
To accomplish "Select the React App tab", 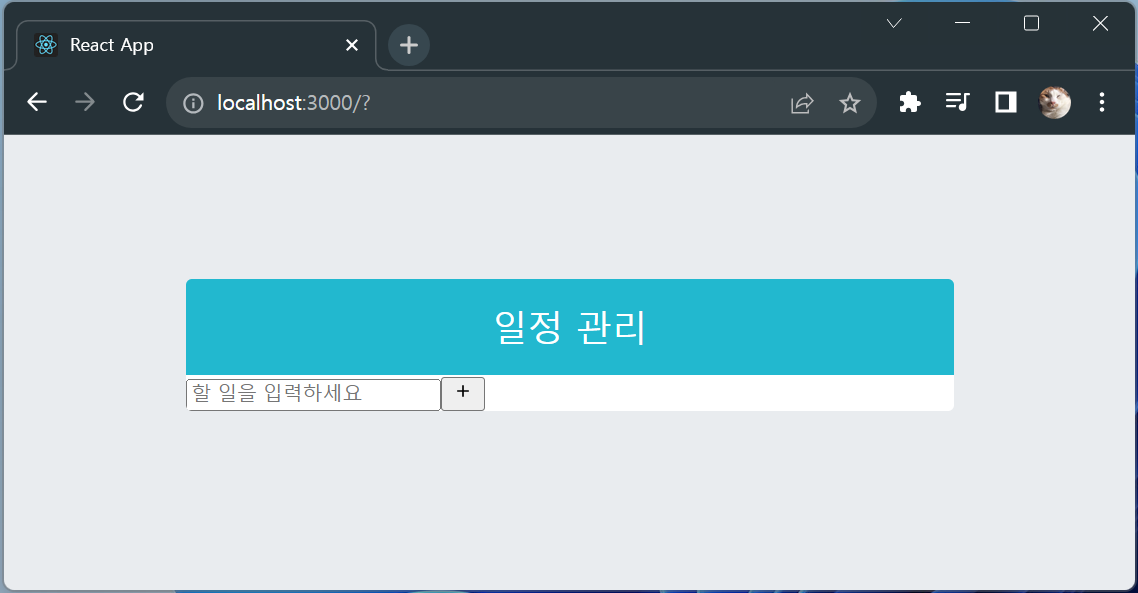I will [x=196, y=45].
